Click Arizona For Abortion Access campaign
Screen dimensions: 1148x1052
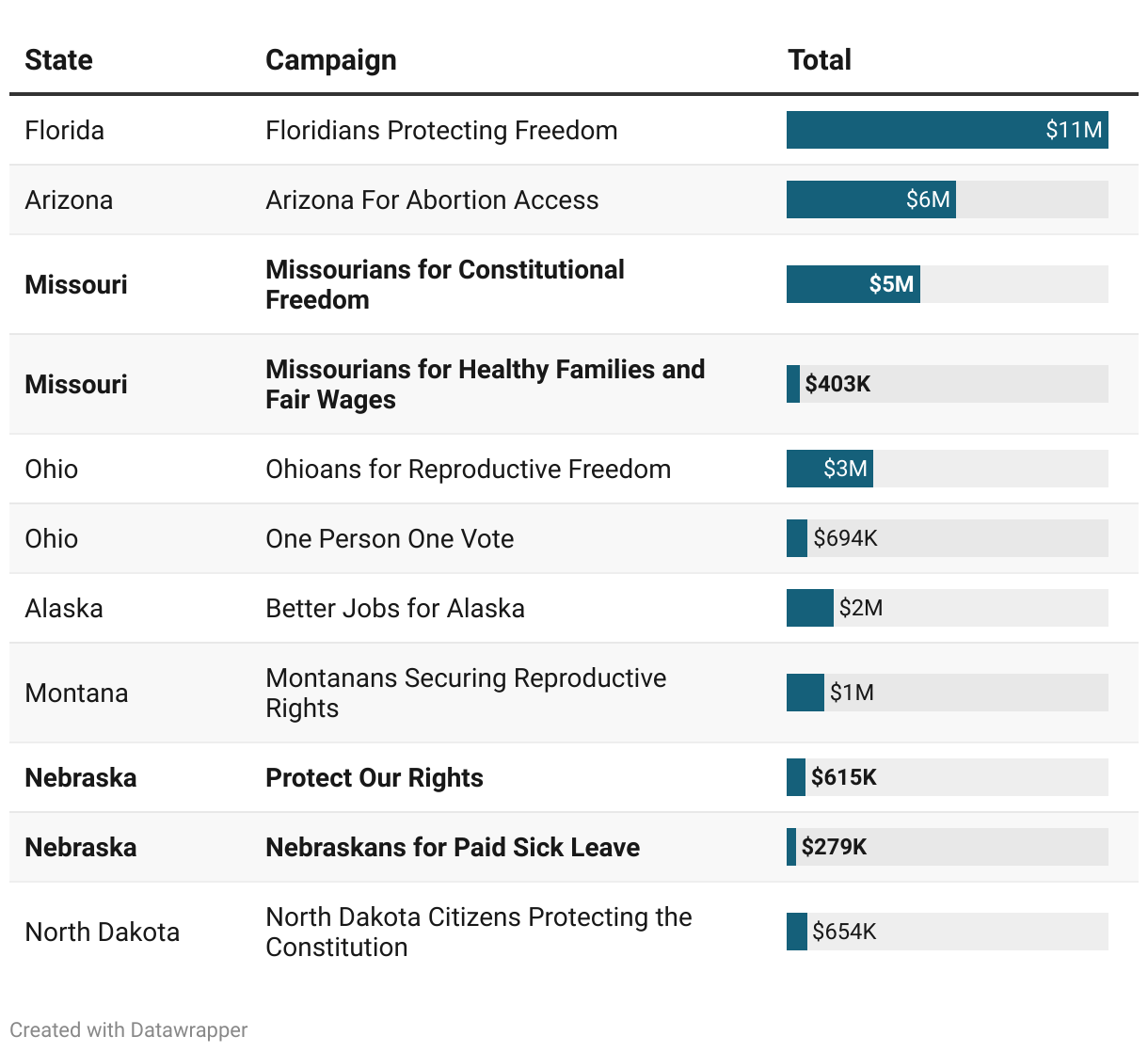click(x=432, y=199)
